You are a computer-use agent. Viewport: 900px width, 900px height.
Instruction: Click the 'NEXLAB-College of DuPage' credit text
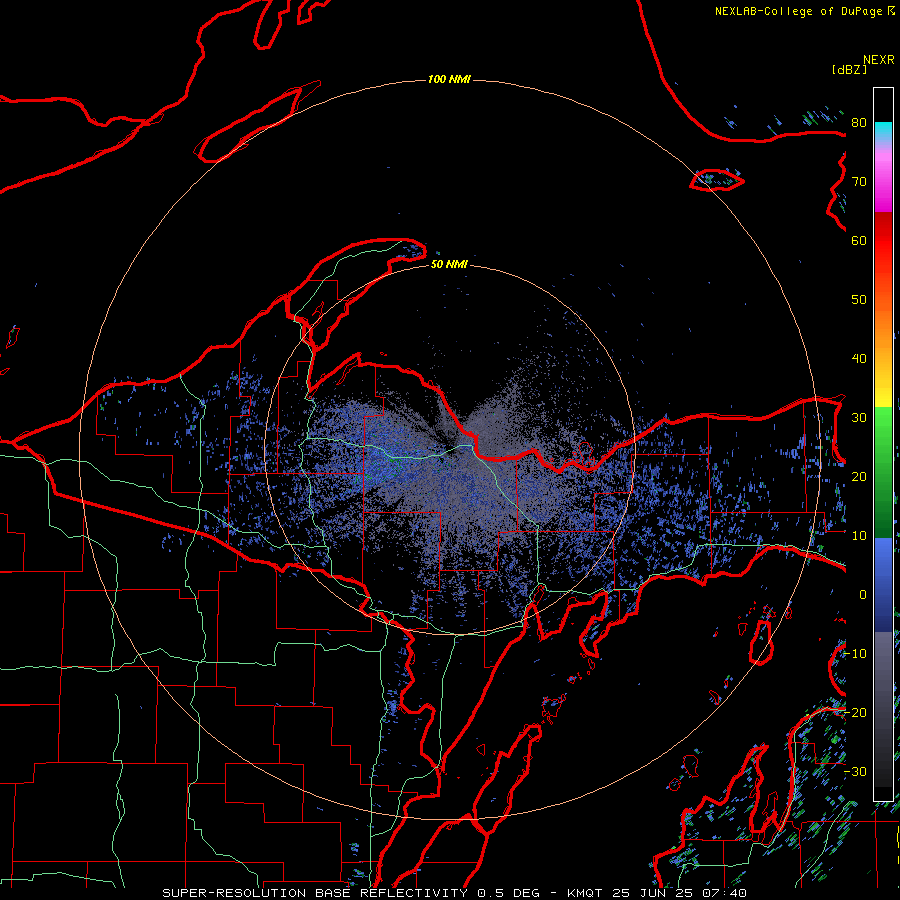click(798, 11)
